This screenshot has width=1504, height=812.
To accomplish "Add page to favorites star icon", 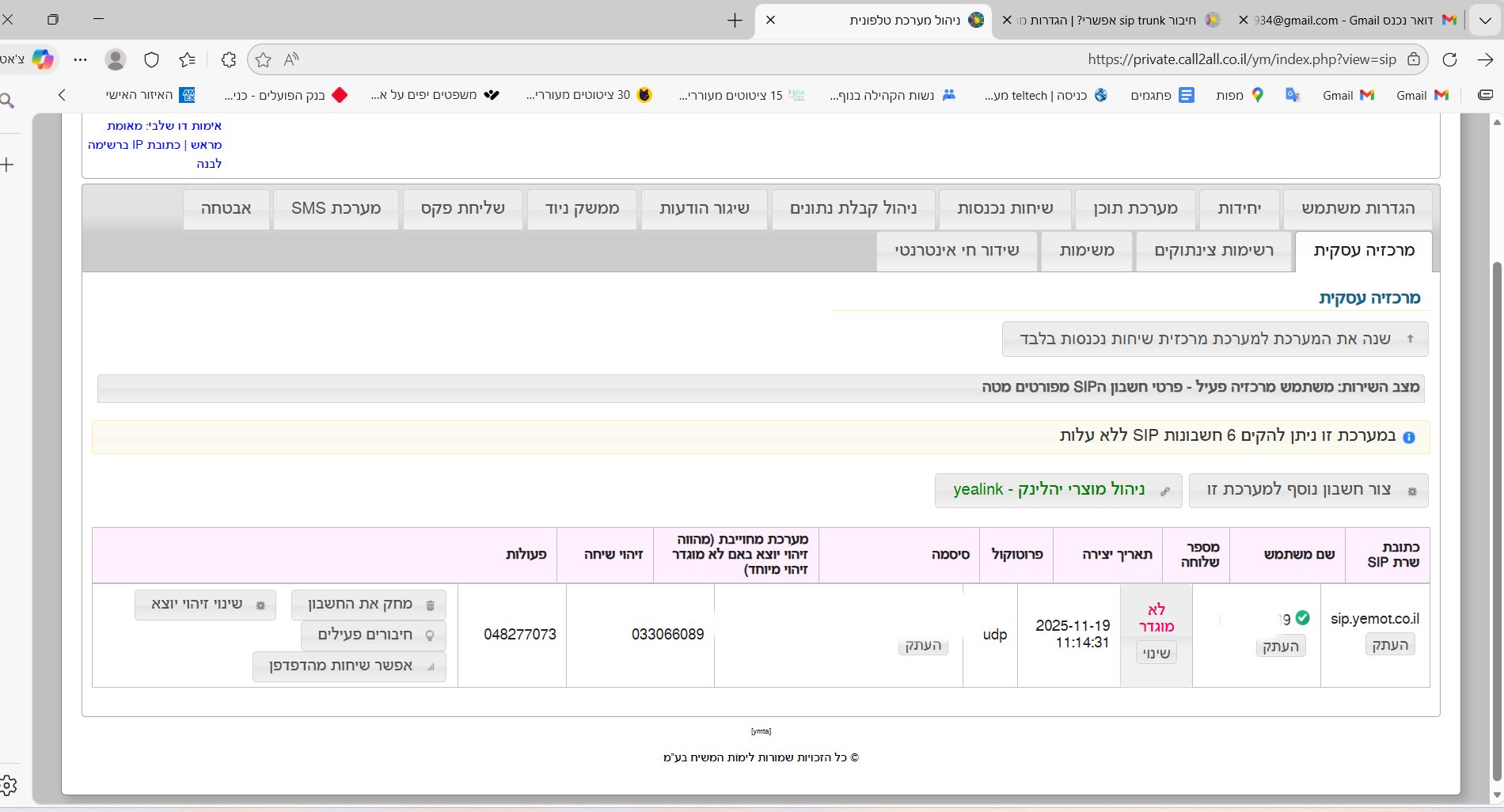I will point(264,59).
